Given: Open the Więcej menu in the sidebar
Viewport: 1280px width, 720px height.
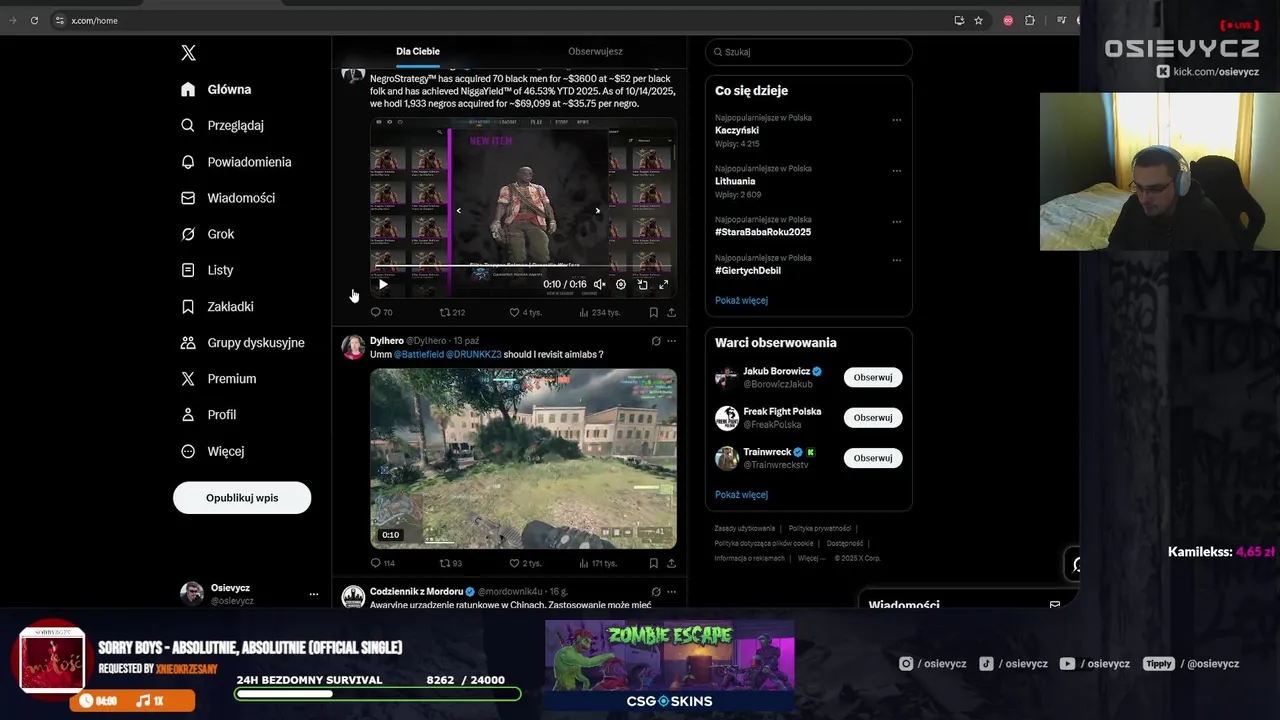Looking at the screenshot, I should click(212, 451).
